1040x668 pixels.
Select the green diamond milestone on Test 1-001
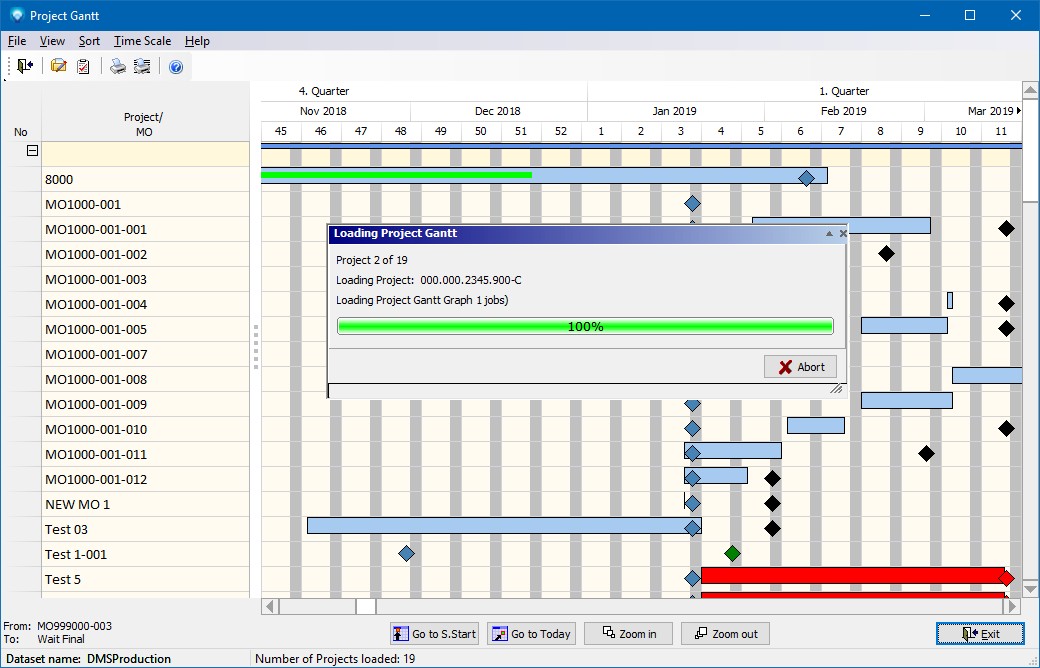coord(732,553)
